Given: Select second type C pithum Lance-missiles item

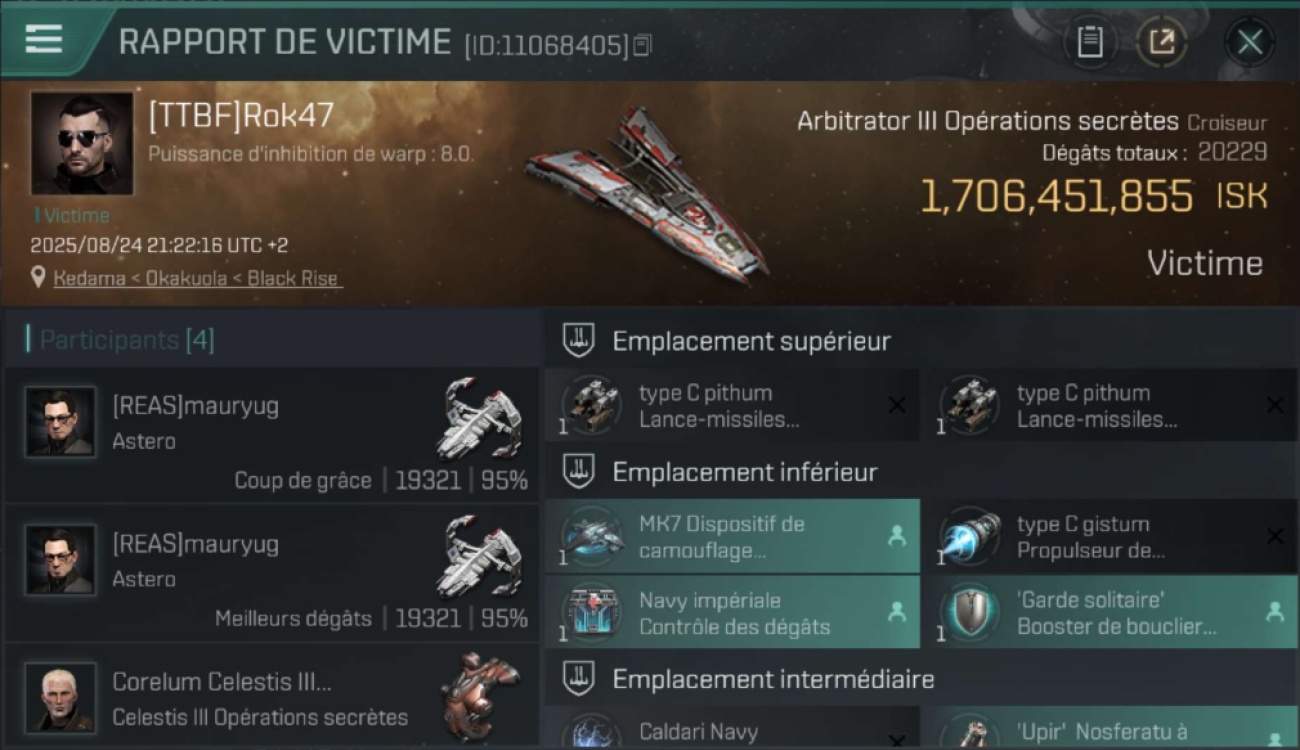Looking at the screenshot, I should point(1110,405).
